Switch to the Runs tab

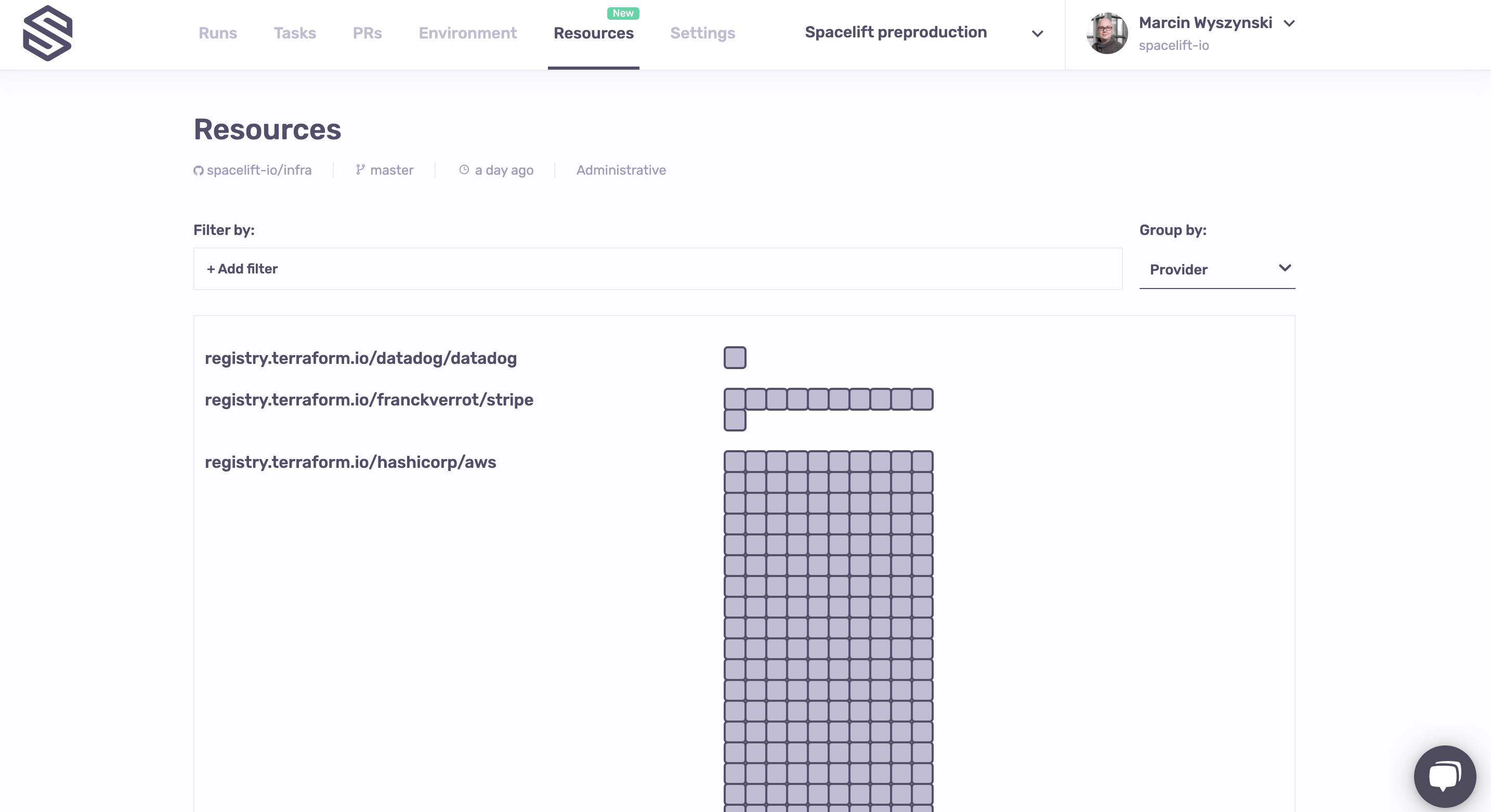tap(218, 33)
